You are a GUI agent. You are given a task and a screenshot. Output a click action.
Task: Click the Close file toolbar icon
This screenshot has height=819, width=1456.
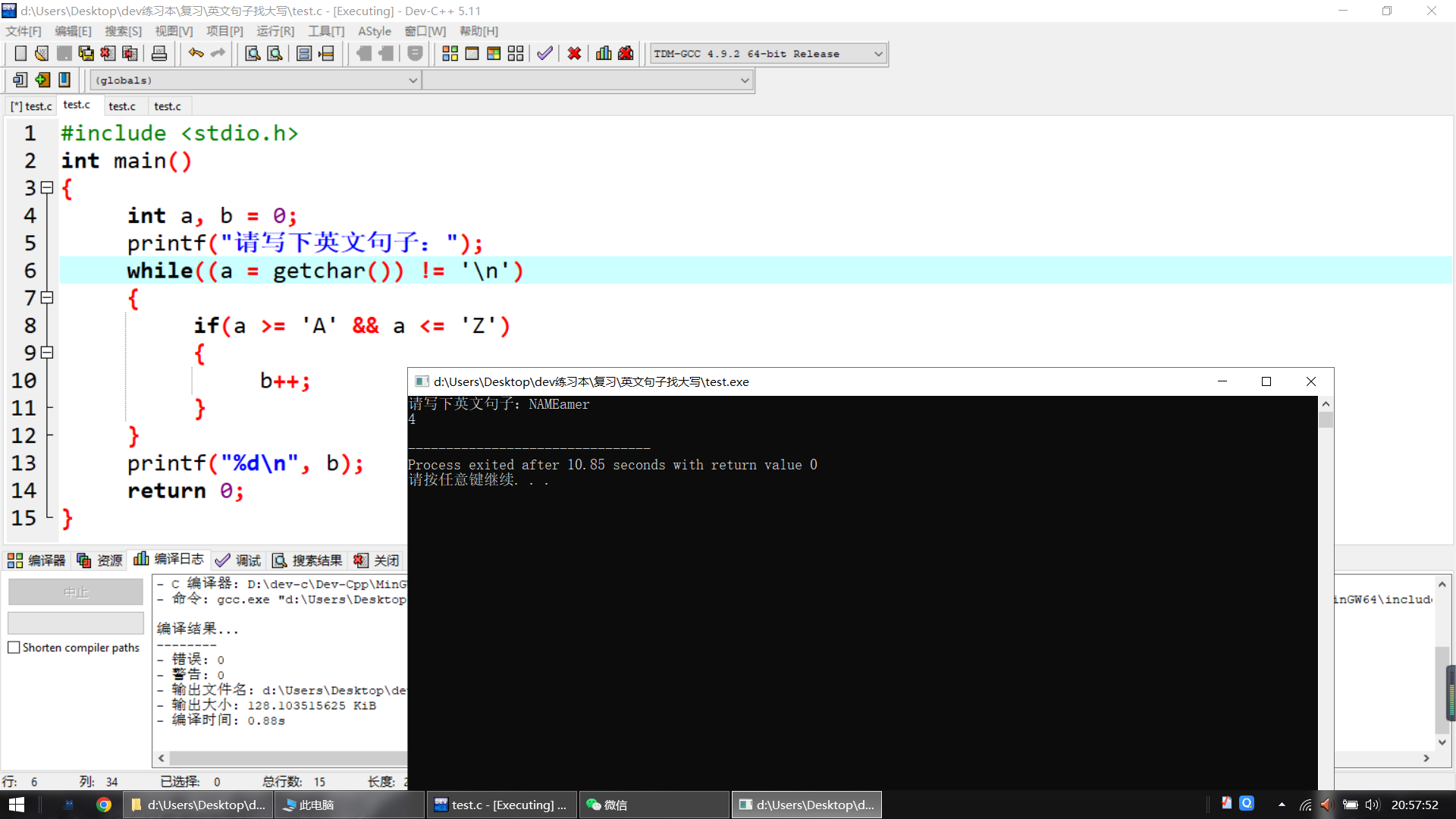click(x=108, y=53)
